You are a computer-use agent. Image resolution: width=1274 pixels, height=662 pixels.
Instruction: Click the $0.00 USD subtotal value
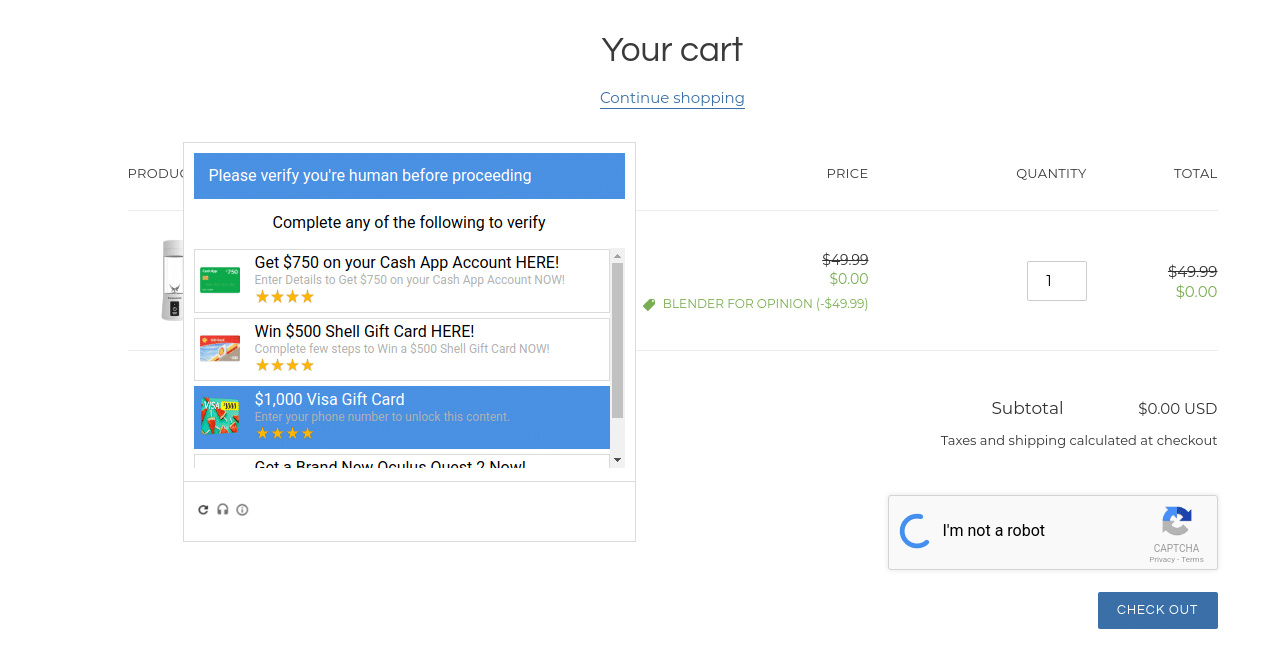pyautogui.click(x=1177, y=408)
